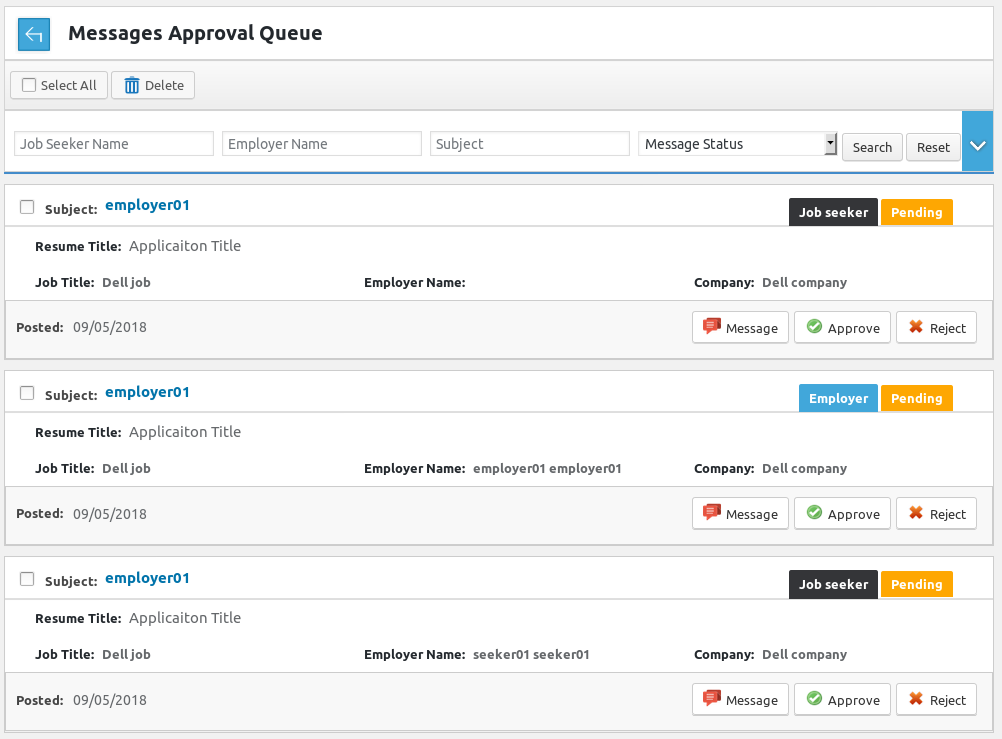Focus the Subject search field
Screen dimensions: 1002x739
(x=530, y=144)
